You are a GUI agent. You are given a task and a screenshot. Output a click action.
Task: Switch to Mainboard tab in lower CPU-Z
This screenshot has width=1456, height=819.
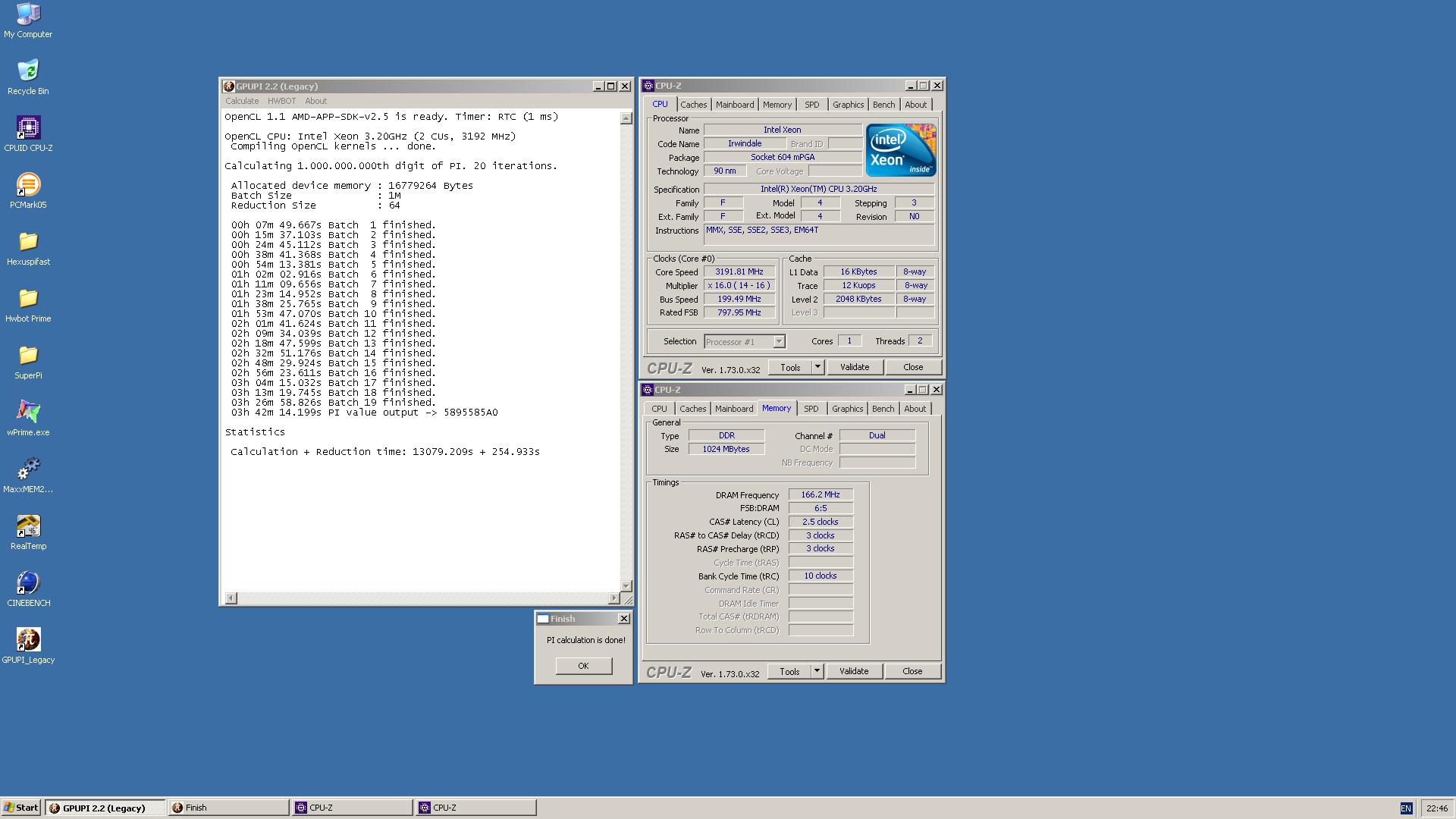coord(734,409)
